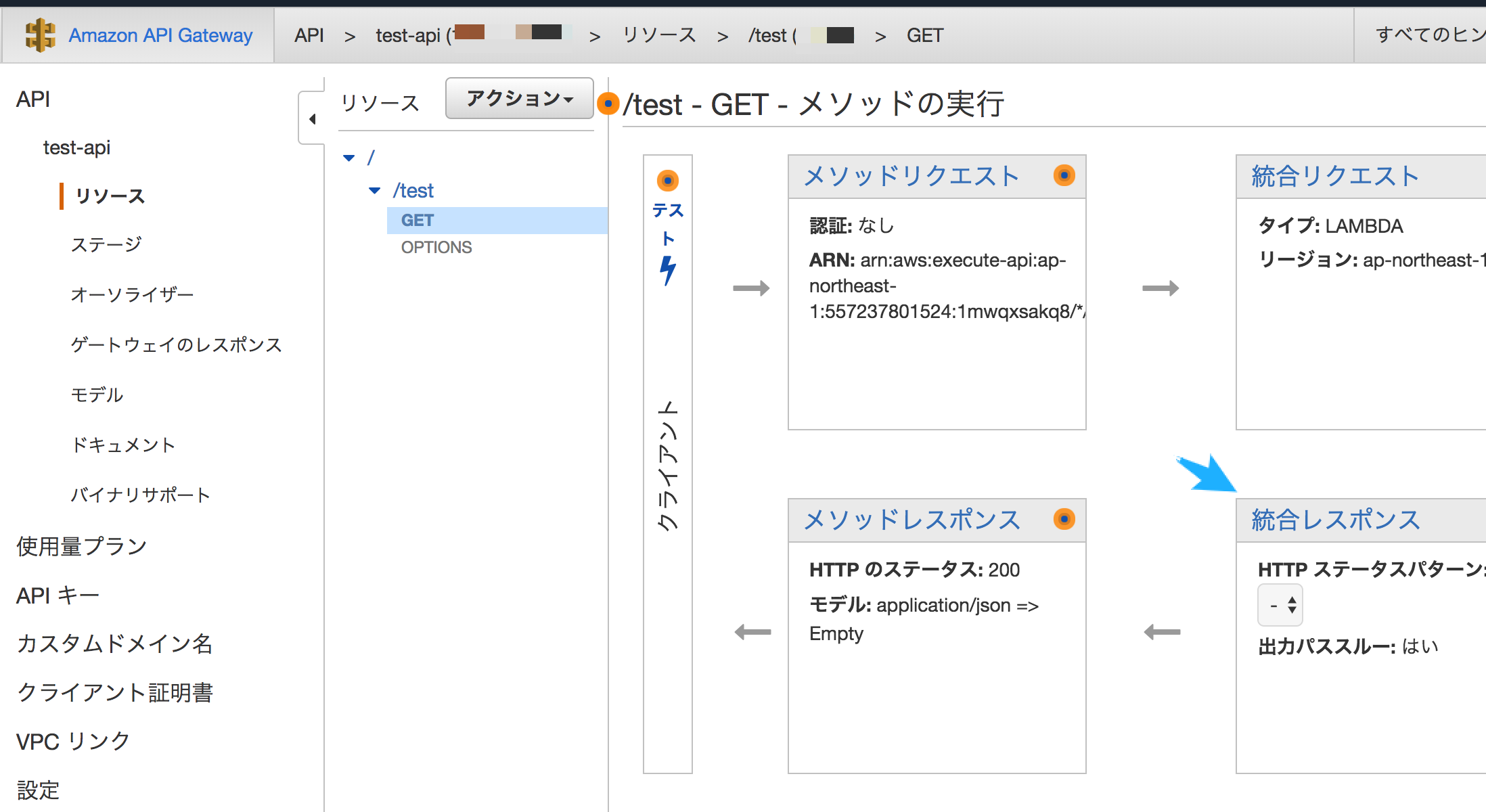This screenshot has height=812, width=1486.
Task: Click the orange dot beside the アクション button
Action: click(x=608, y=103)
